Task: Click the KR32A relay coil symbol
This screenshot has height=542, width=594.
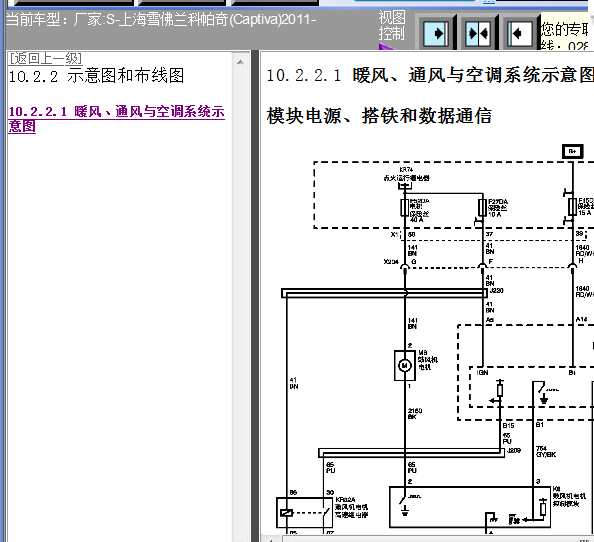Action: (287, 513)
